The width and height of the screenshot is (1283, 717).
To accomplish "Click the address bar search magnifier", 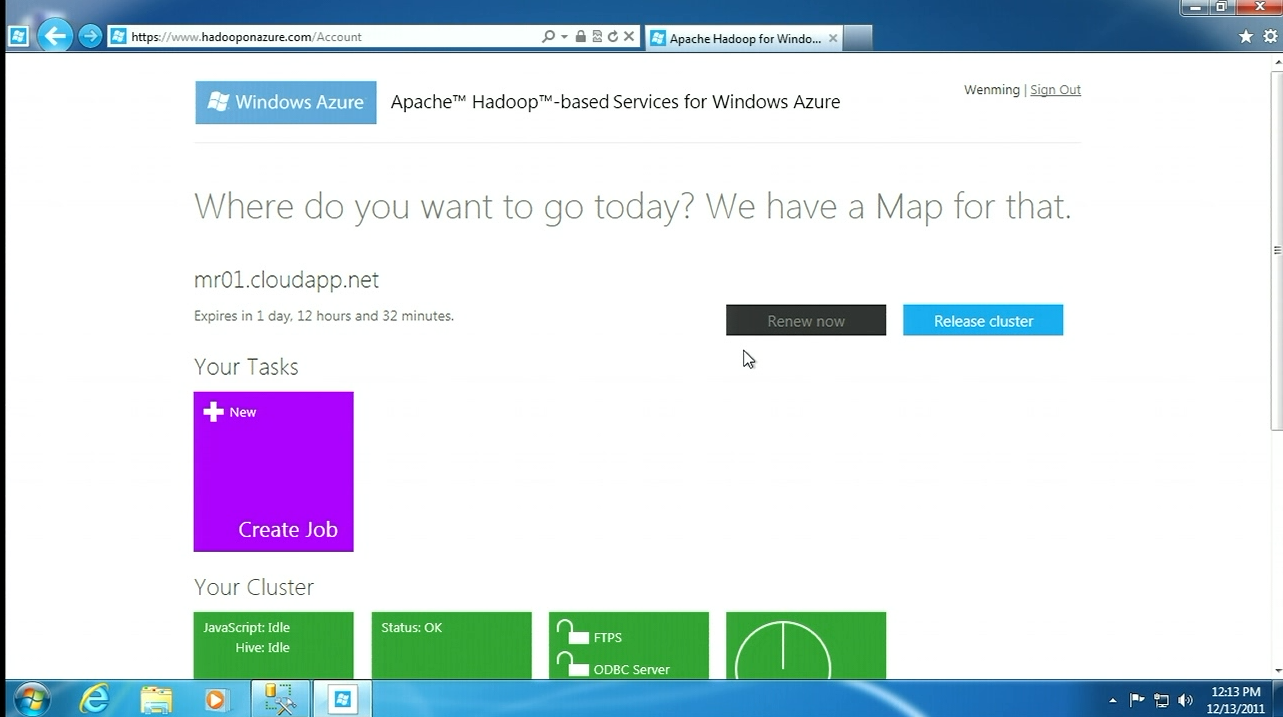I will click(x=548, y=37).
